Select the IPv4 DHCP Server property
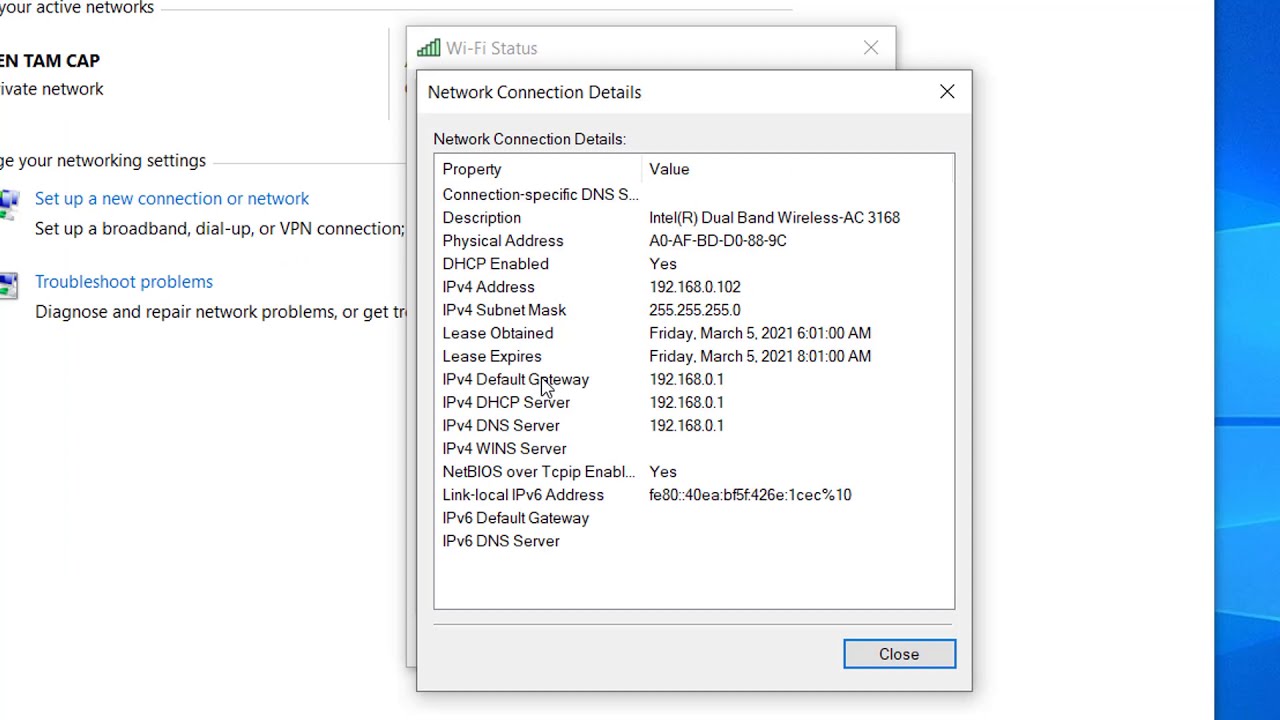Viewport: 1280px width, 720px height. tap(506, 402)
